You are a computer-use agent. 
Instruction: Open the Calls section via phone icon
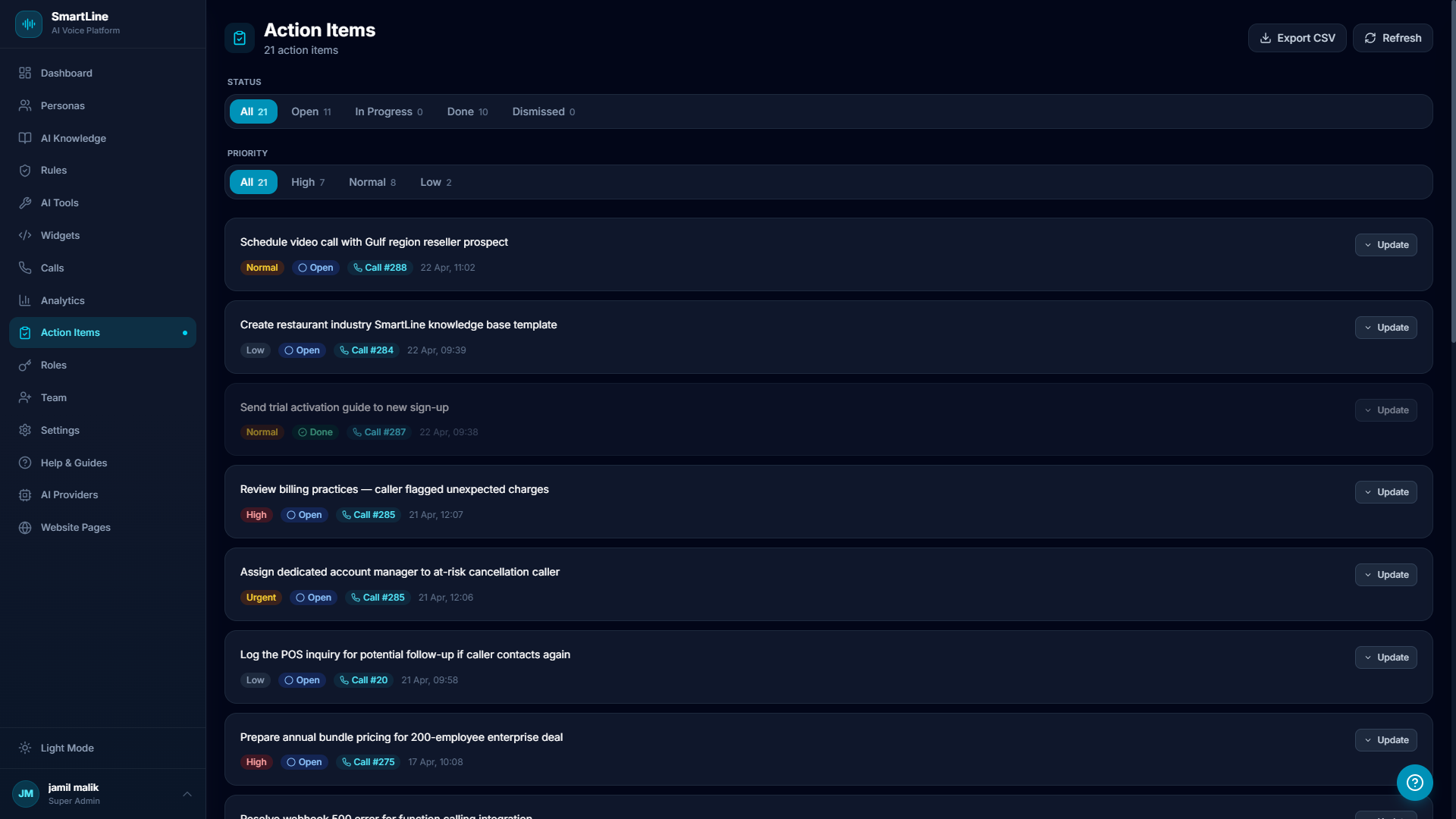(x=25, y=268)
